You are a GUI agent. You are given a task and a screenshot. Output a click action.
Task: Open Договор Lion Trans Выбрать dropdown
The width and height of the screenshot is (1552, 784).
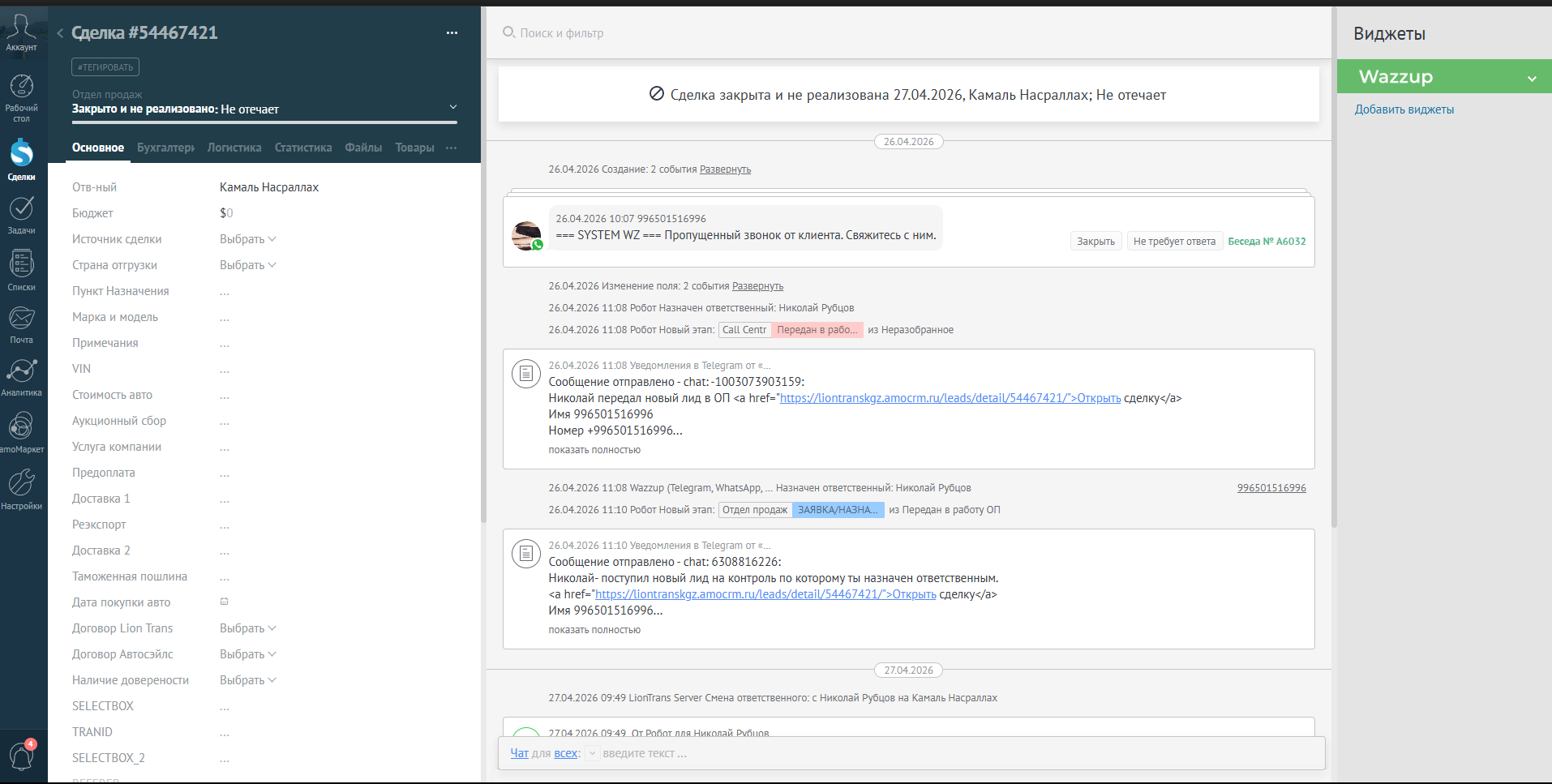pyautogui.click(x=248, y=628)
